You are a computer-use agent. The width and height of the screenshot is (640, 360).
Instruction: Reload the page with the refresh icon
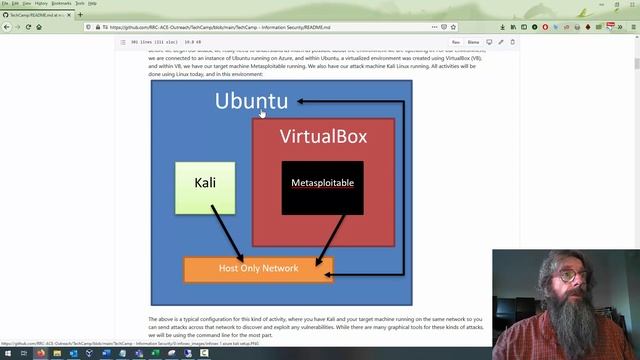click(28, 27)
